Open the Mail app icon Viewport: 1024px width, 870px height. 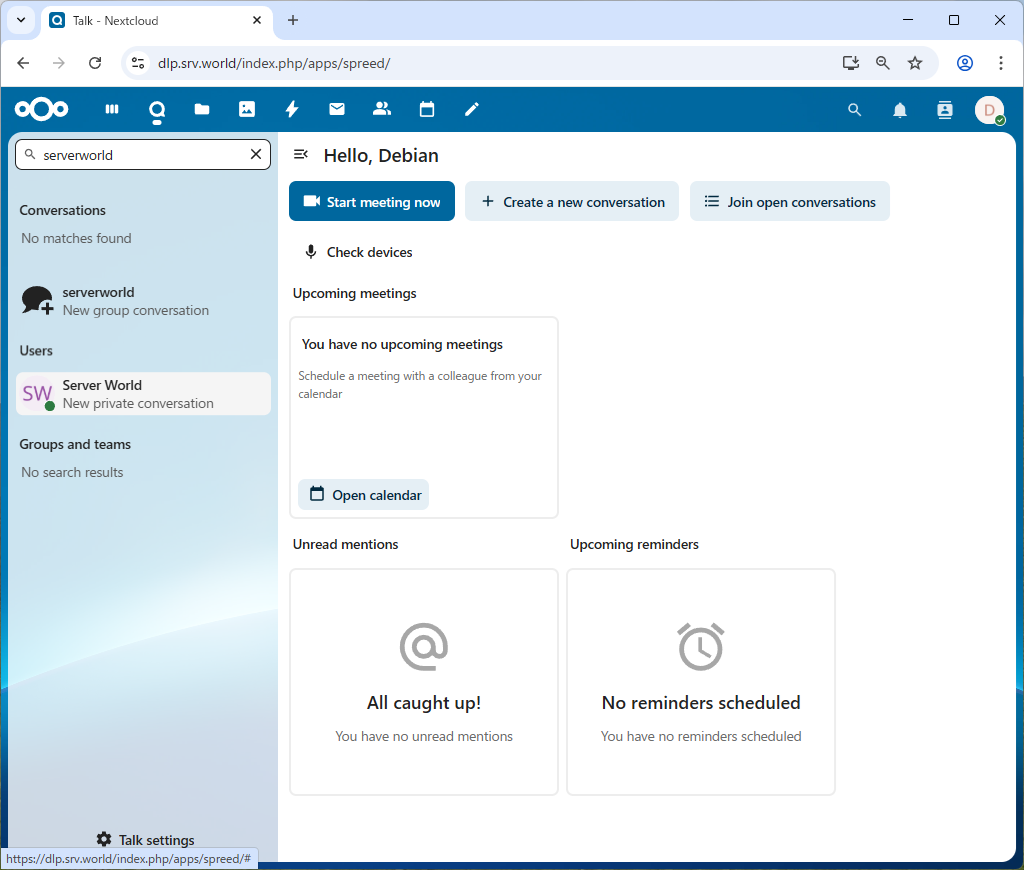click(337, 109)
